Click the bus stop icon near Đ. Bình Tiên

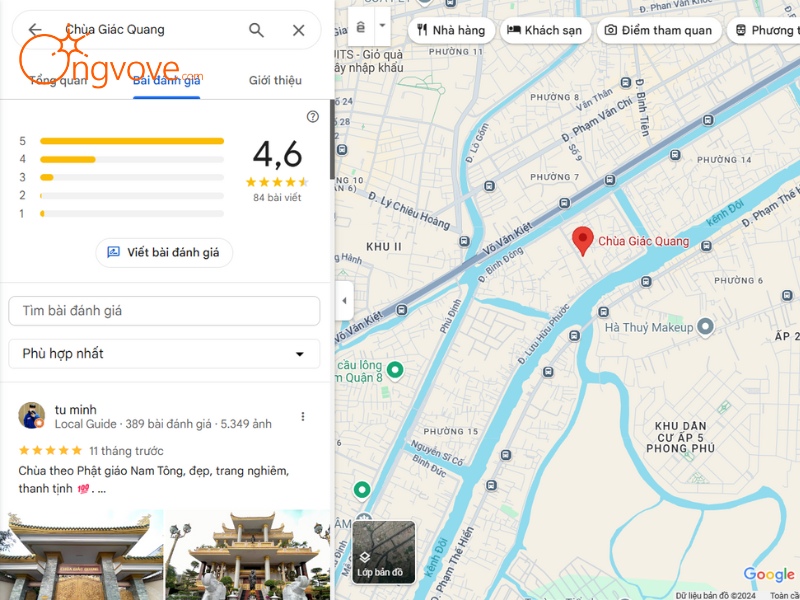(626, 82)
